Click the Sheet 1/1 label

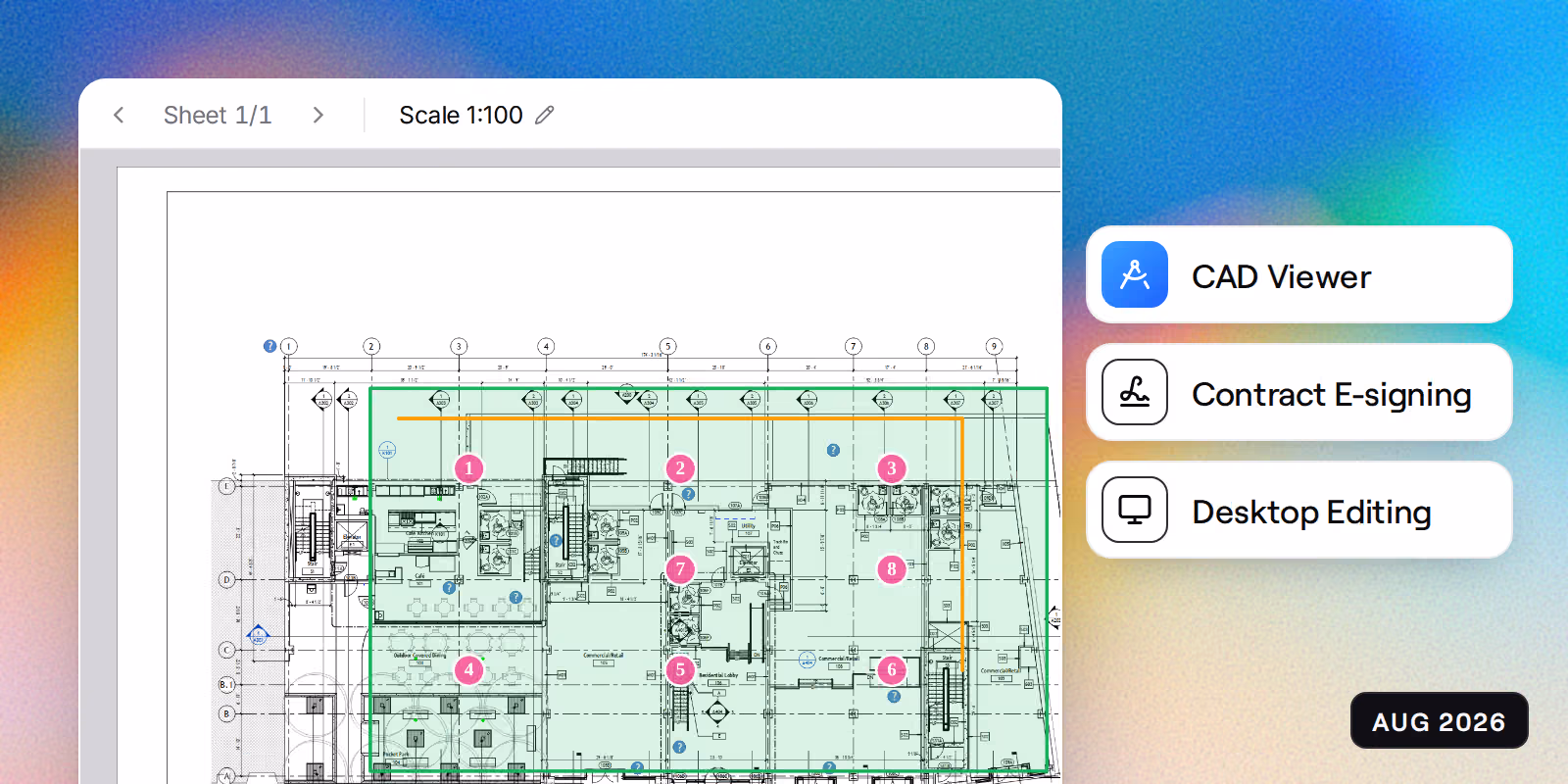(218, 115)
